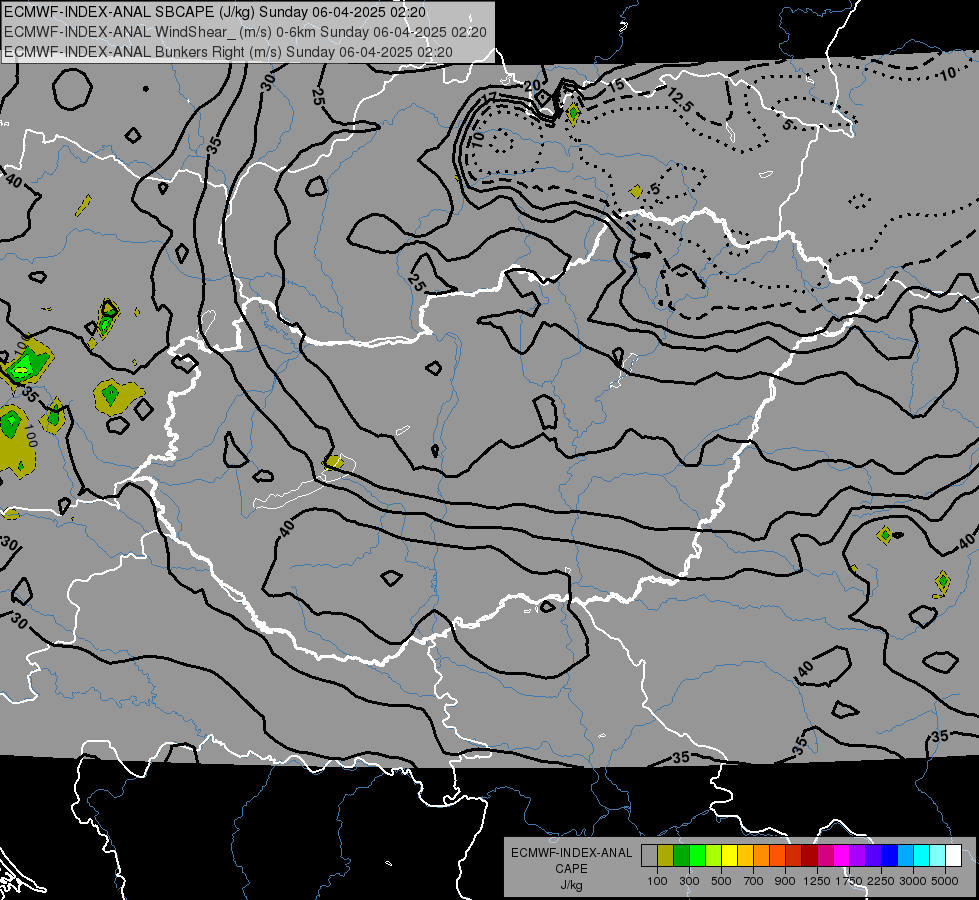
Task: Select the olive swatch in CAPE legend
Action: tap(665, 855)
